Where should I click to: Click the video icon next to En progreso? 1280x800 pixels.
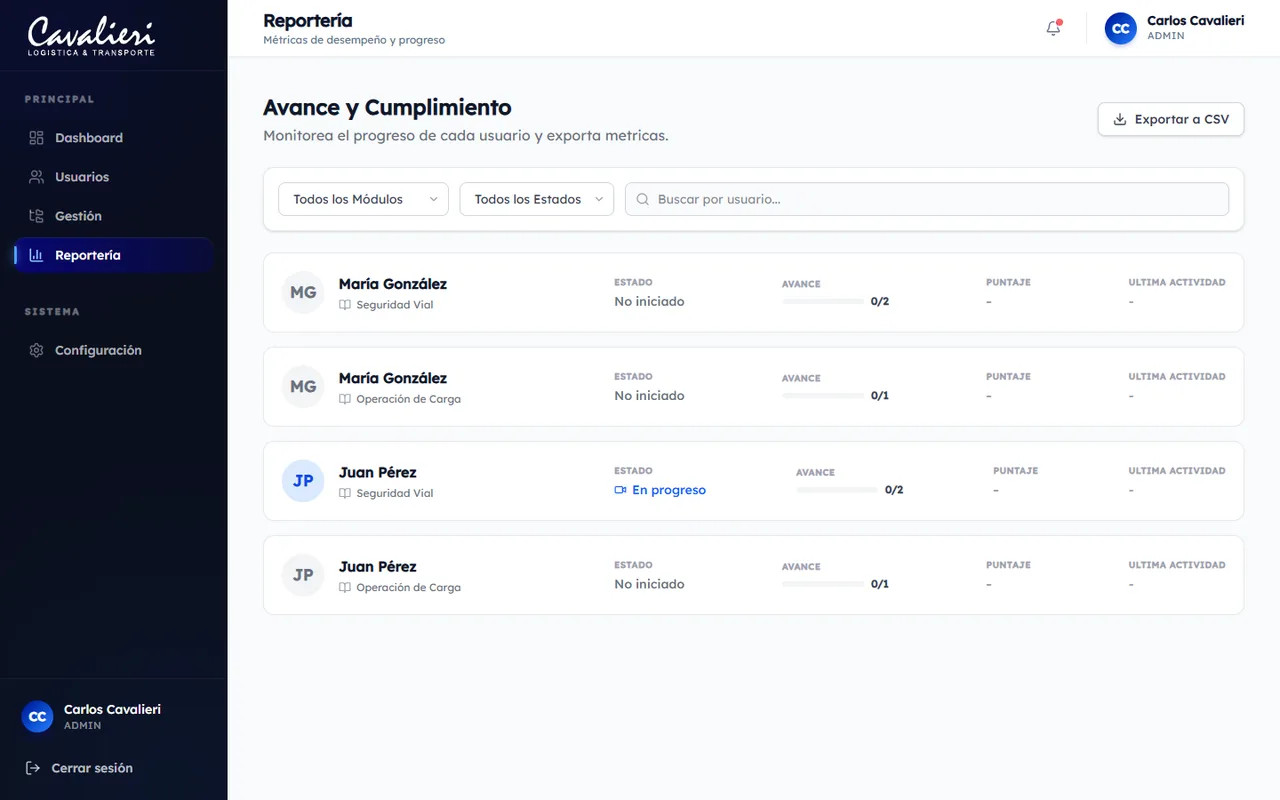coord(621,490)
